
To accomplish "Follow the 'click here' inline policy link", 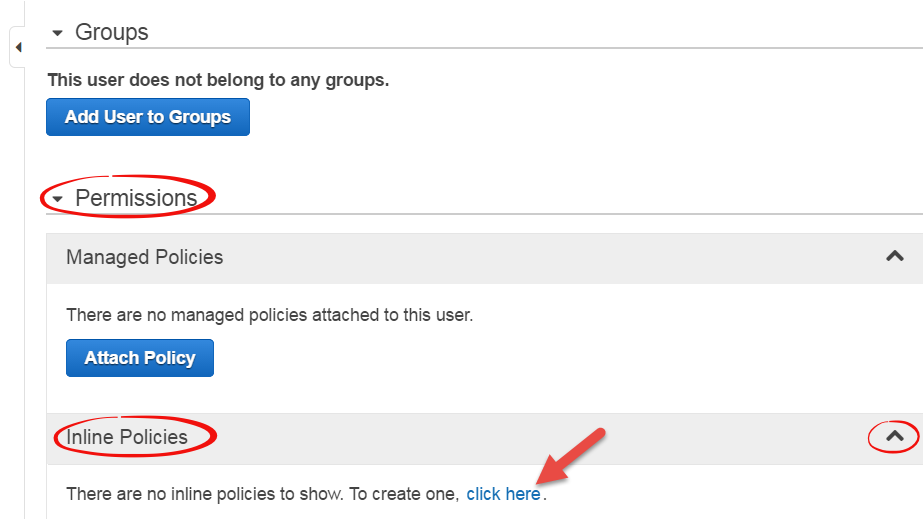I will coord(503,494).
